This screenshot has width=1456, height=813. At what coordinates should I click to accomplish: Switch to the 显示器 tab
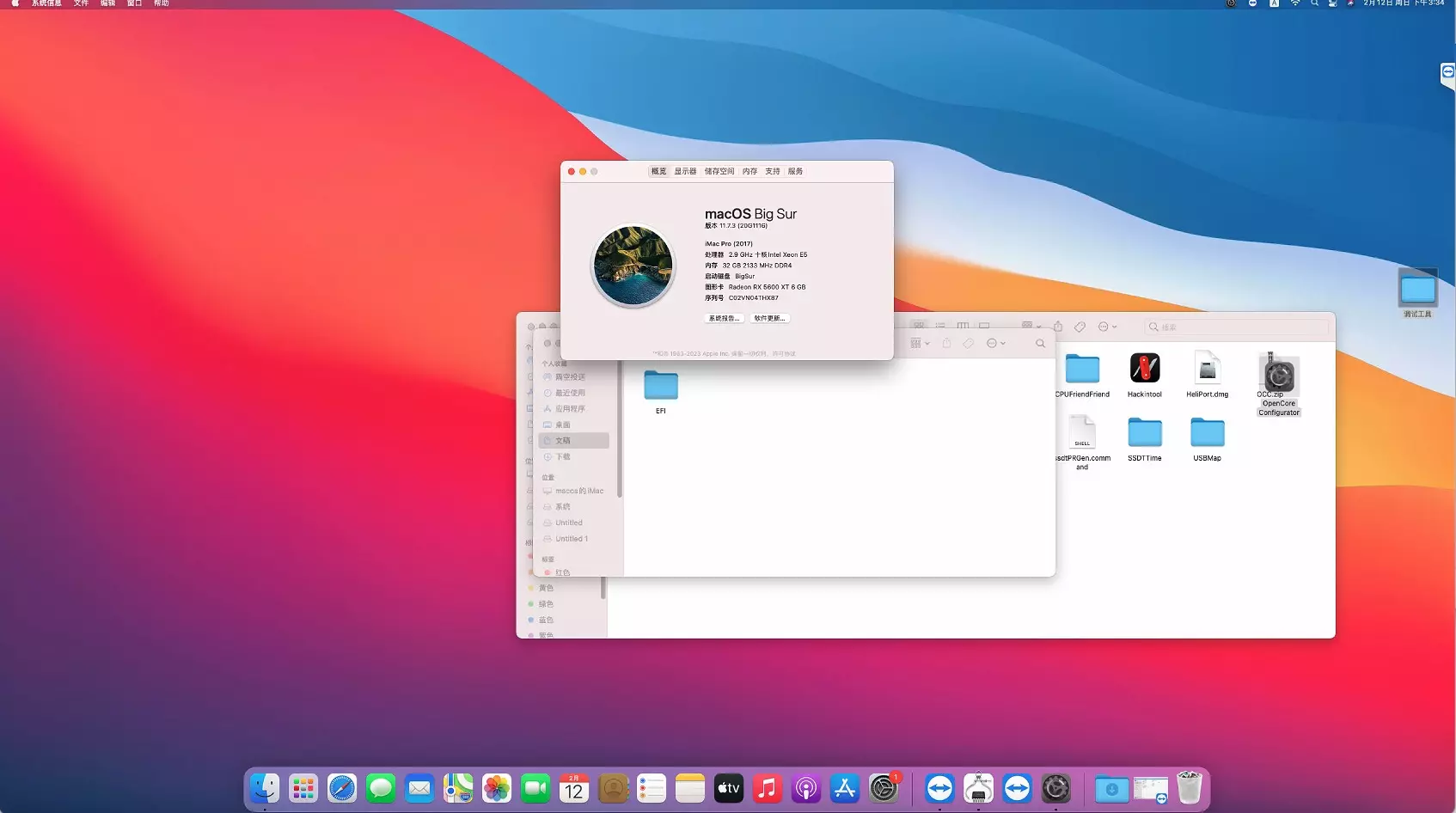[685, 172]
